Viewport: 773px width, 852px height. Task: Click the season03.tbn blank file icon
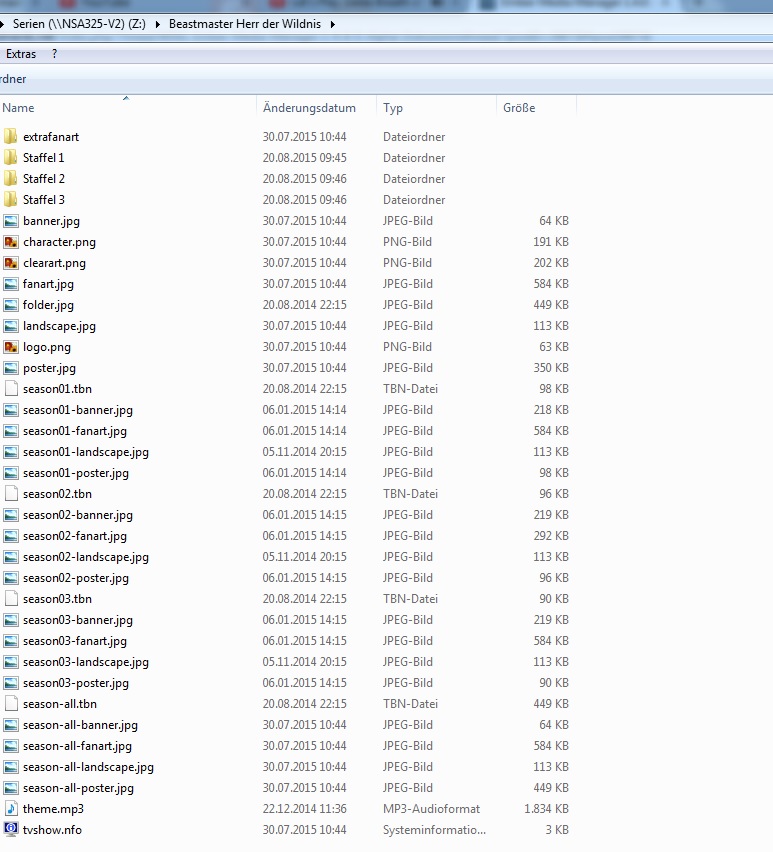point(11,599)
